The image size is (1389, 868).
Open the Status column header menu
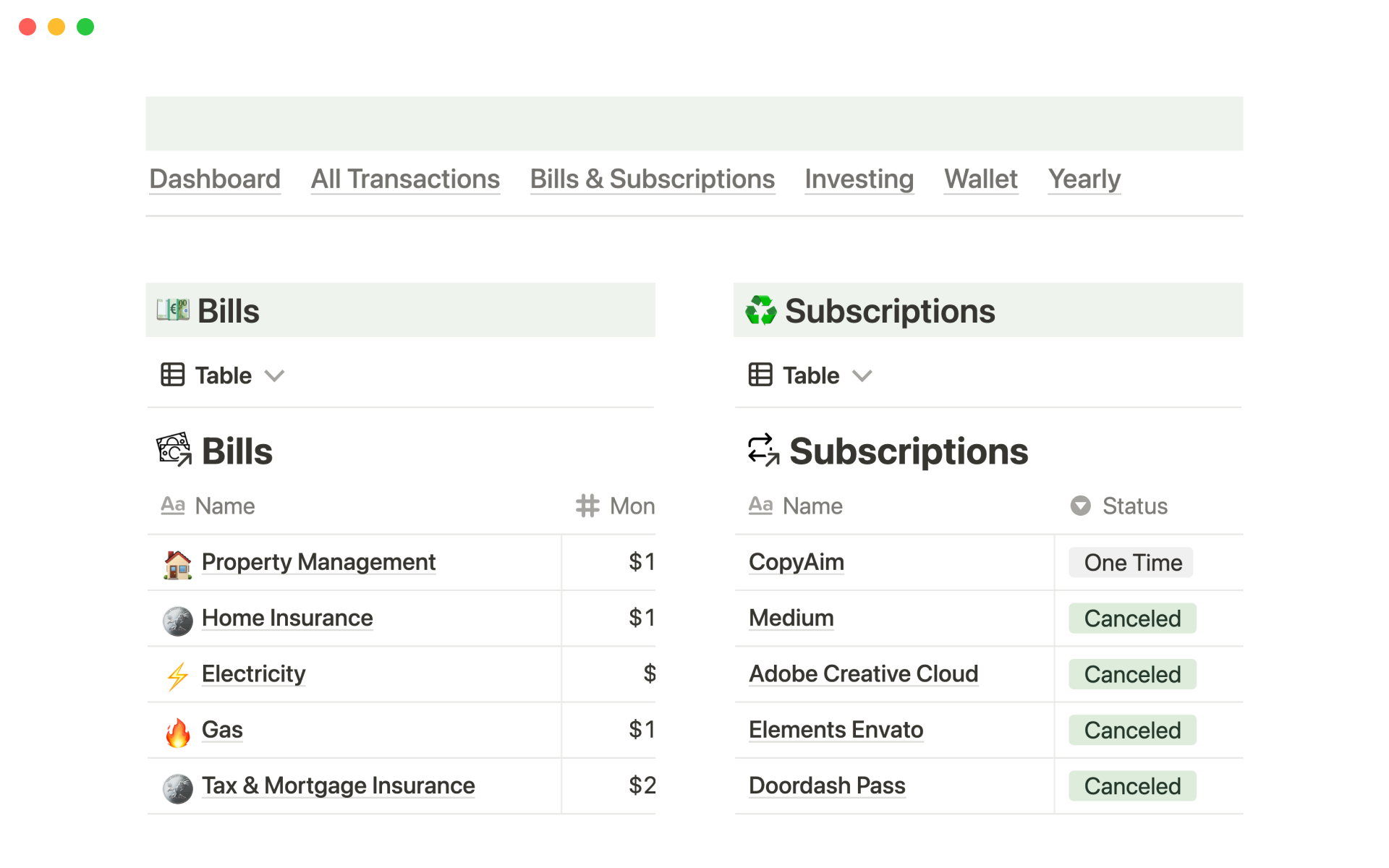click(1134, 506)
